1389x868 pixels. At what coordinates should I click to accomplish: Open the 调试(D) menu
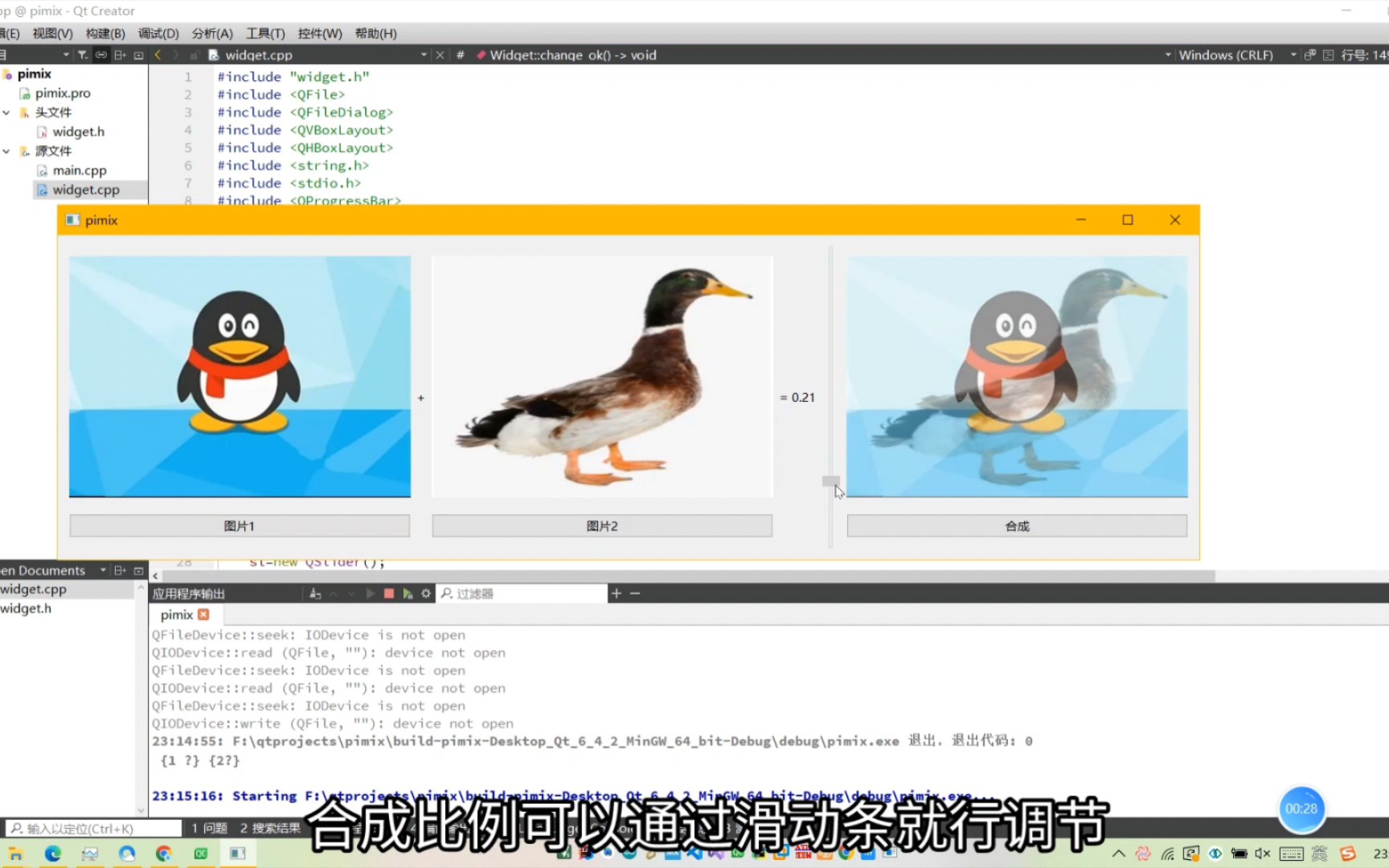tap(158, 33)
